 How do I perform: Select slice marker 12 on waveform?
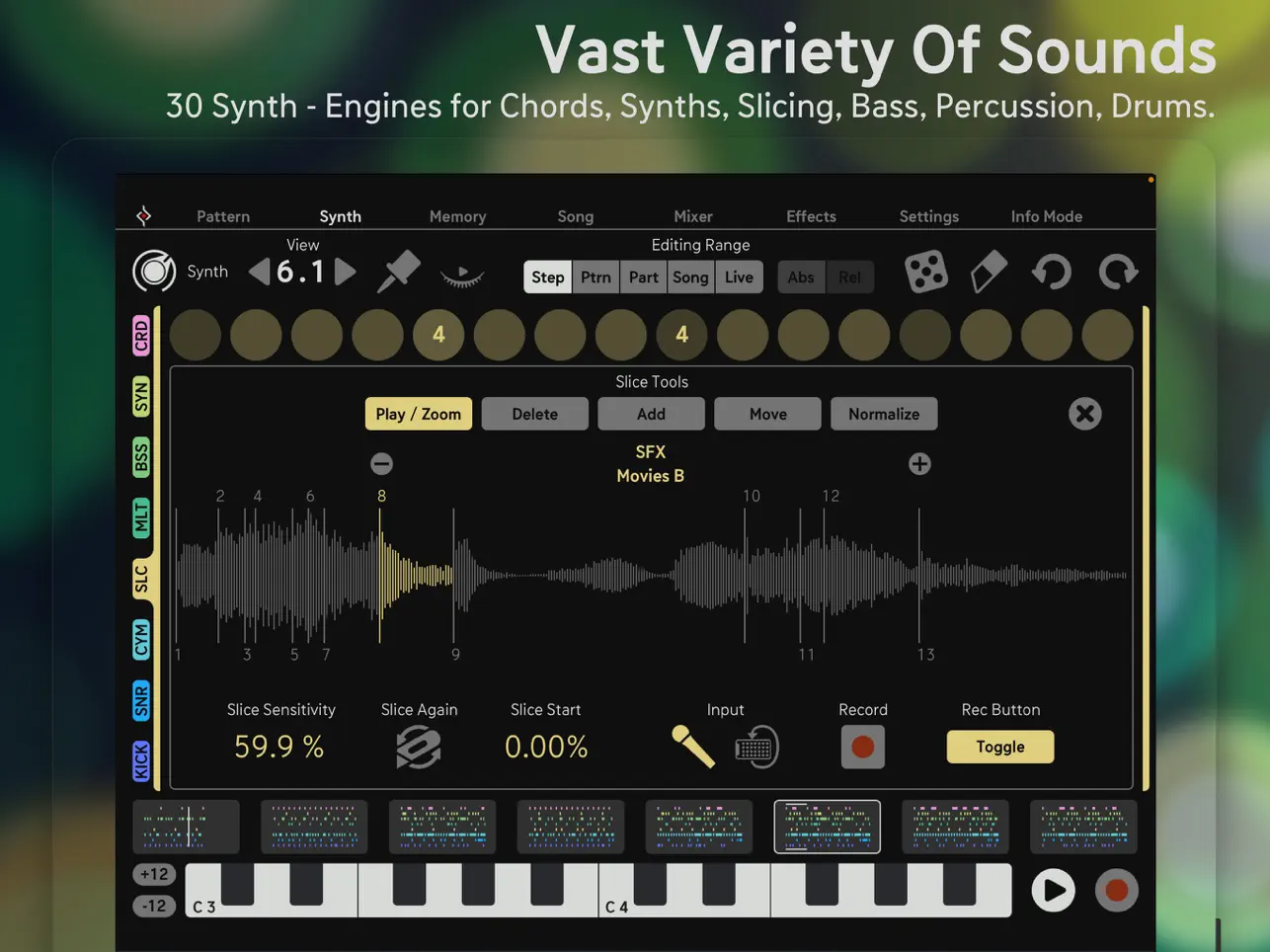coord(831,496)
